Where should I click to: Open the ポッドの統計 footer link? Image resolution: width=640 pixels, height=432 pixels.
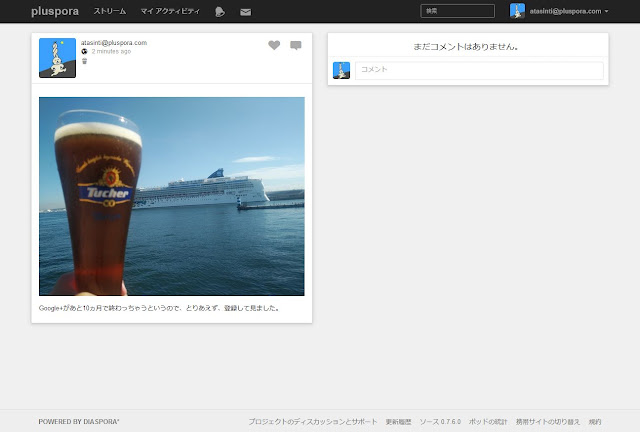click(x=488, y=422)
